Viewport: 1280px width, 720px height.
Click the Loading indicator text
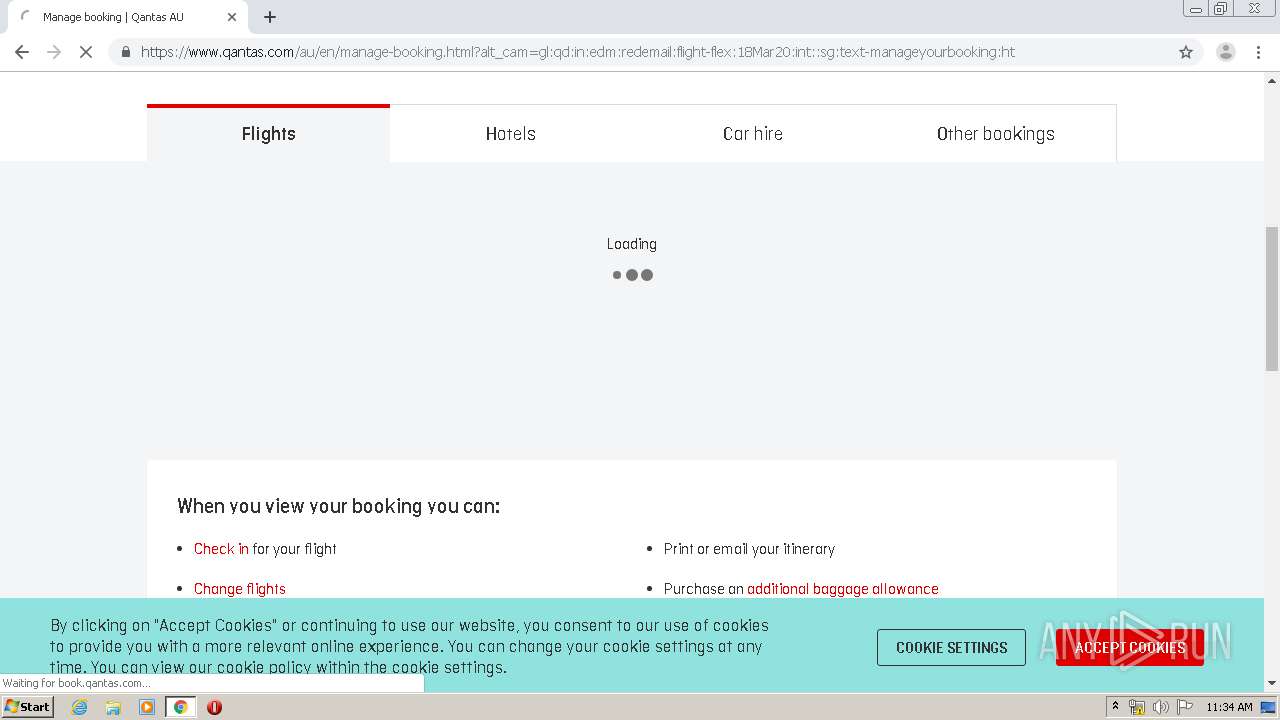632,244
